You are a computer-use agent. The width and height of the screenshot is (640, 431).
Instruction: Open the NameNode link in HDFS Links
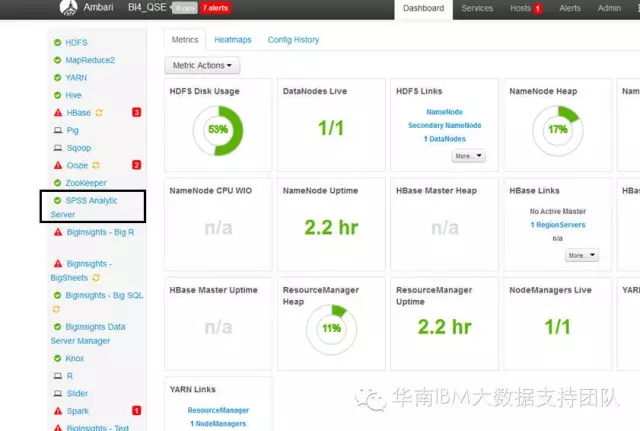pyautogui.click(x=444, y=112)
